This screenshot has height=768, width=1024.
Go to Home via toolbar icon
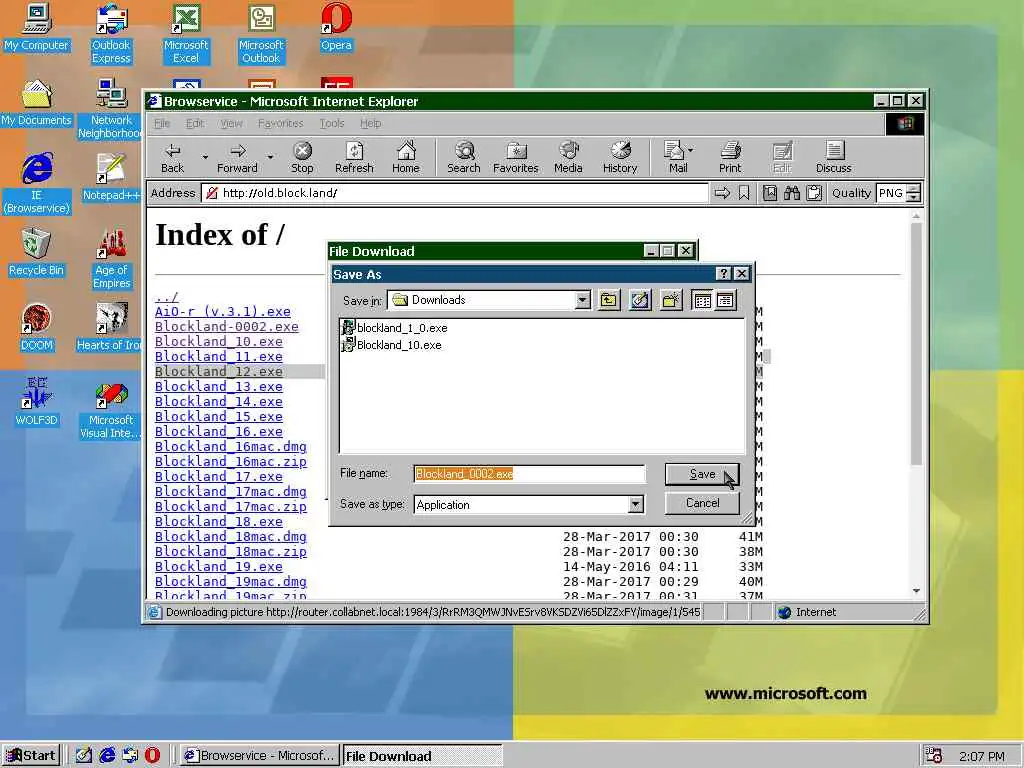pos(406,158)
